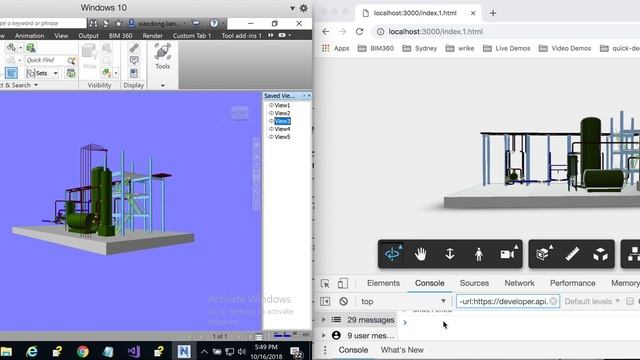Toggle the Explode model tool

[x=600, y=254]
